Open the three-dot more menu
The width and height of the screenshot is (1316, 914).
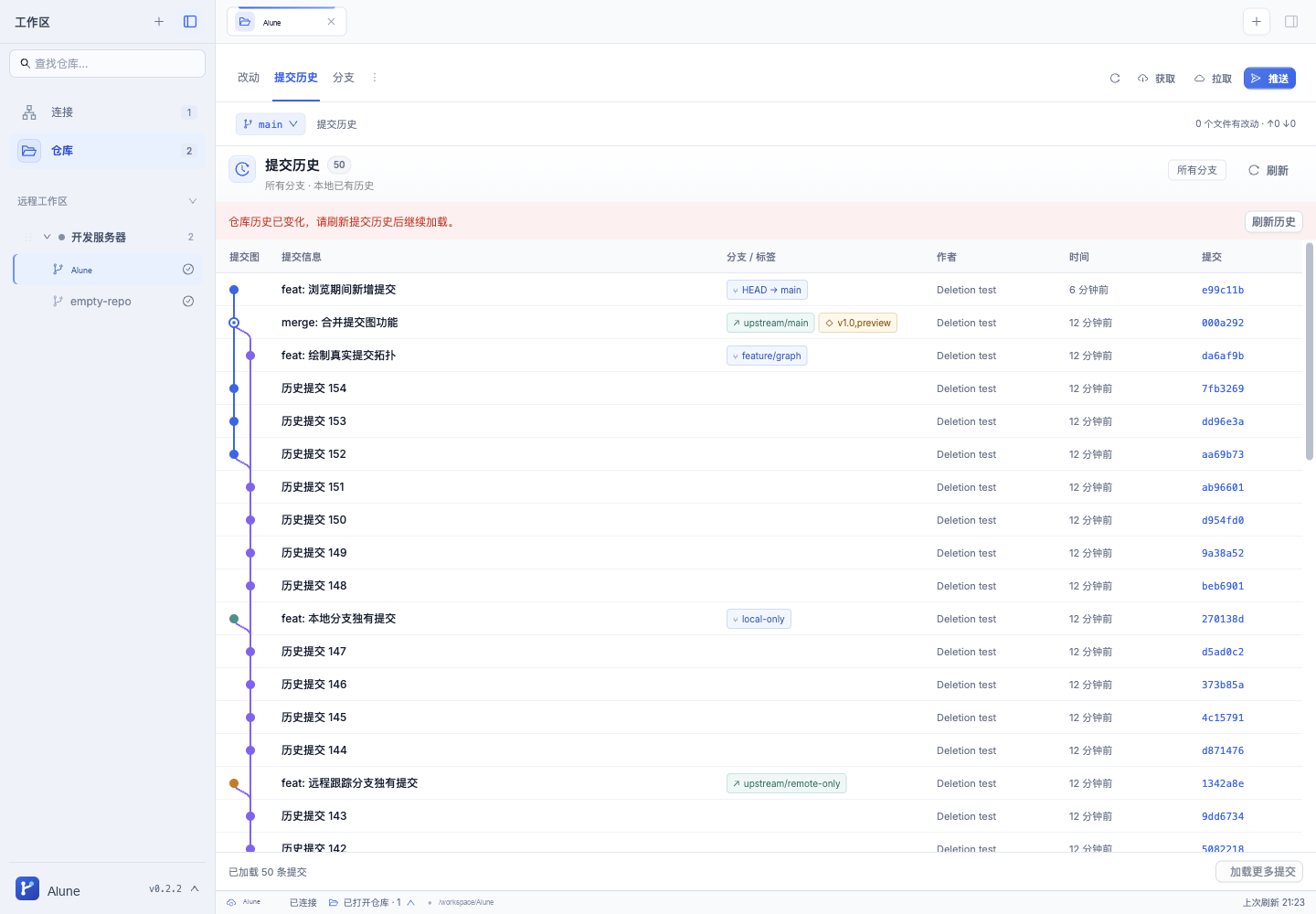point(375,78)
